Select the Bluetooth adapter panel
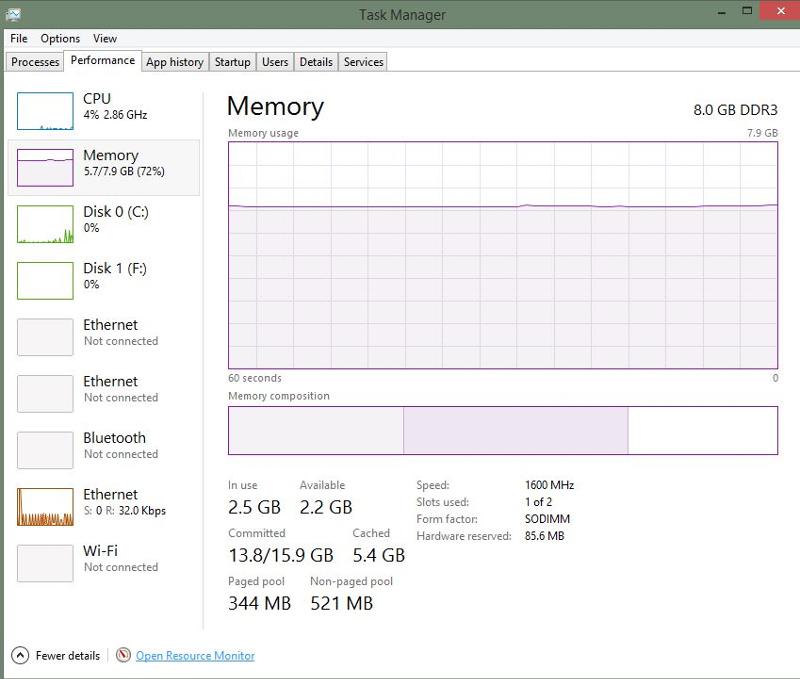This screenshot has height=679, width=800. 46,446
